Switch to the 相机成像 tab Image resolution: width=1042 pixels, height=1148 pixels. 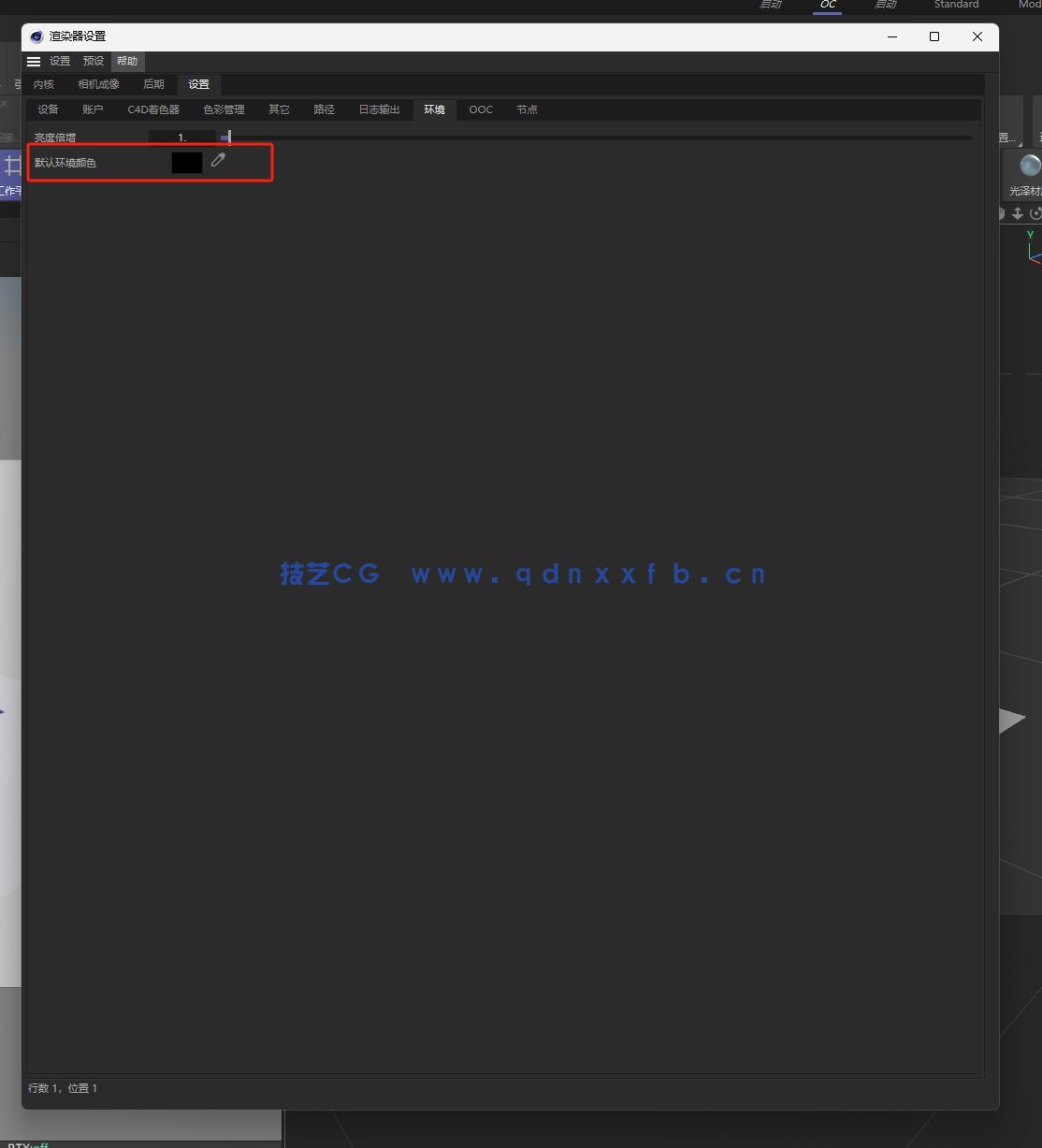click(x=98, y=84)
